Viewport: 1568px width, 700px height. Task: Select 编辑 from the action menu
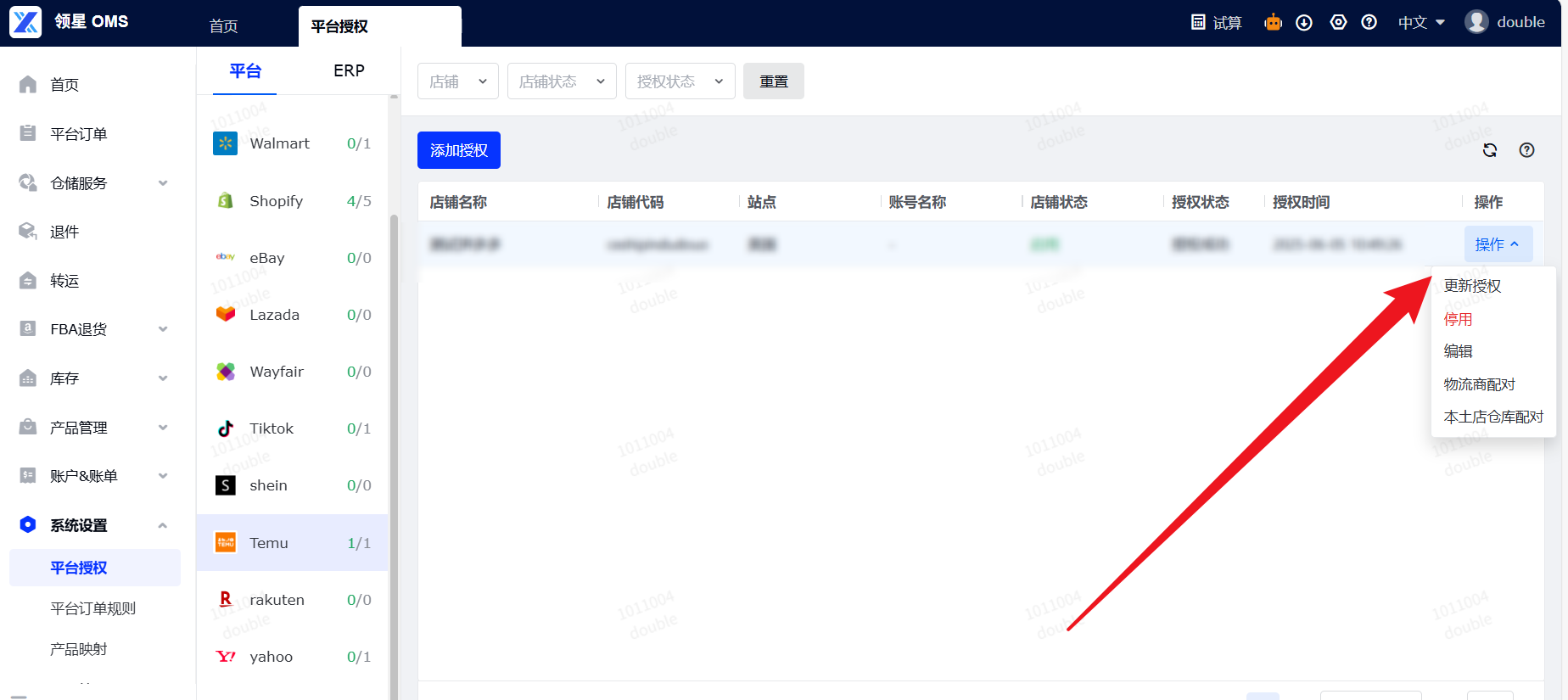click(1458, 351)
